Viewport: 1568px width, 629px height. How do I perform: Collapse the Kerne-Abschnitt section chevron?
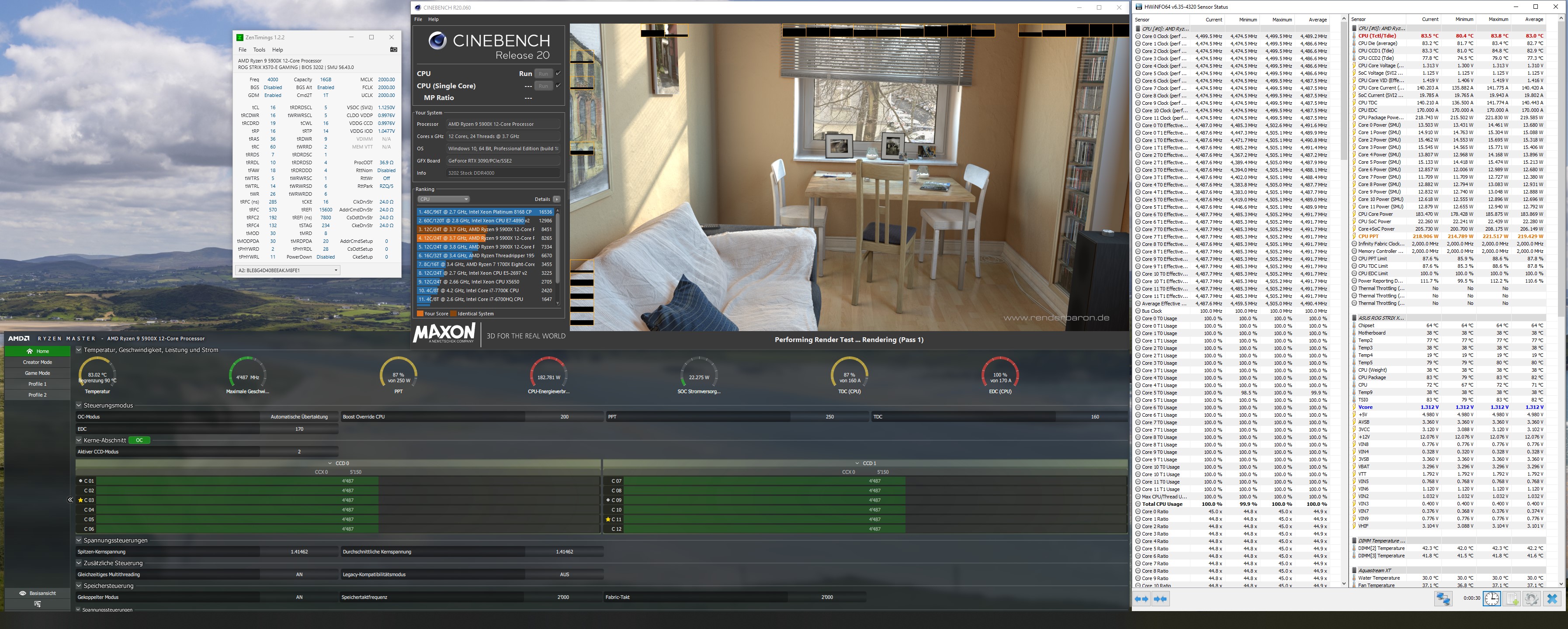(79, 440)
